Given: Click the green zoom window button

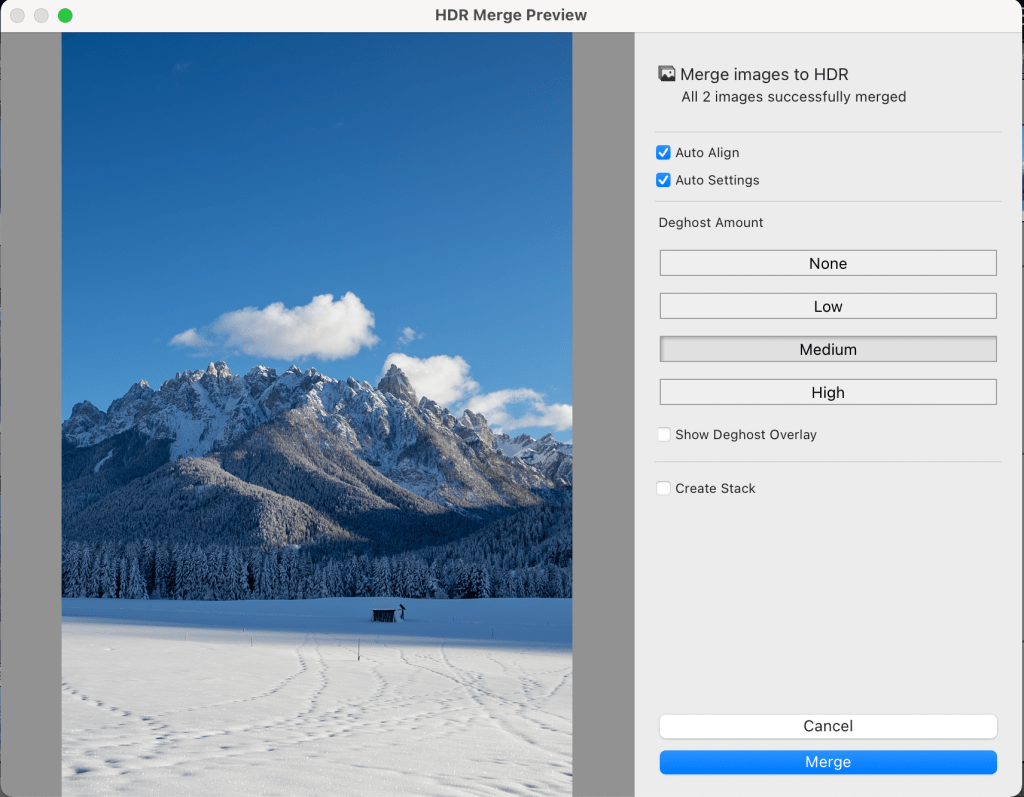Looking at the screenshot, I should [x=65, y=15].
